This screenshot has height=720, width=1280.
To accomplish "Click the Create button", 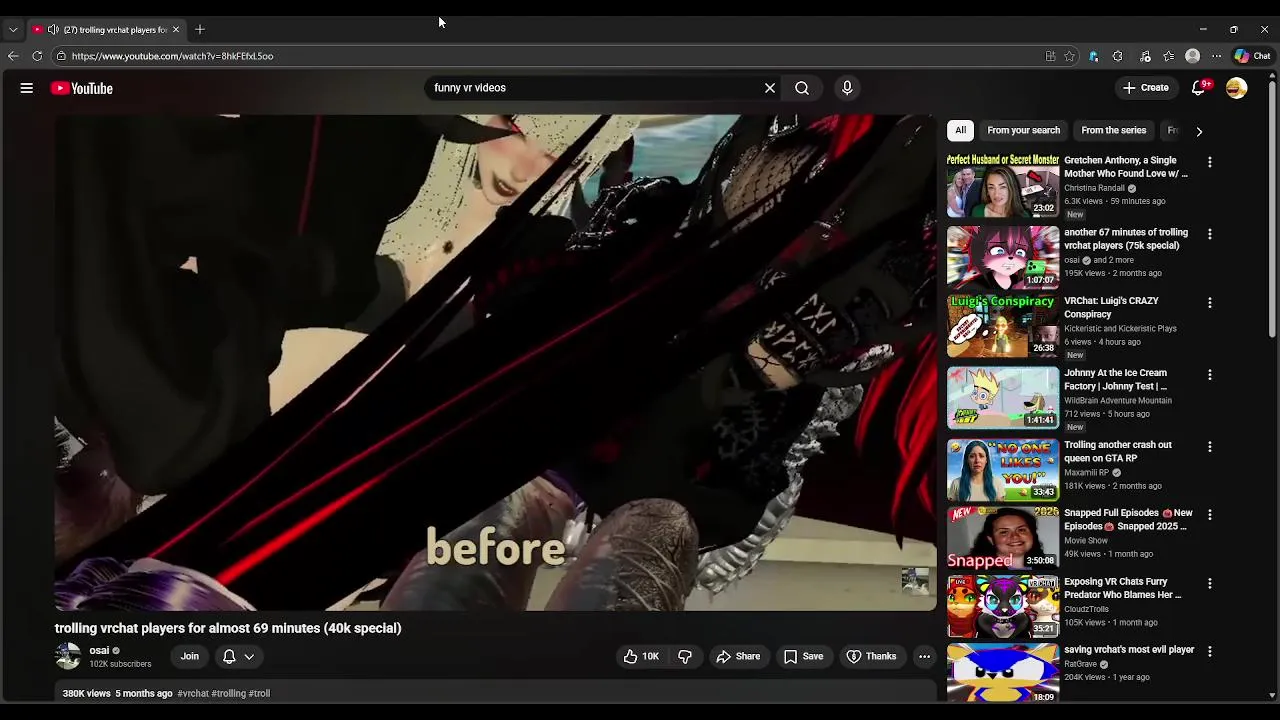I will (x=1145, y=88).
